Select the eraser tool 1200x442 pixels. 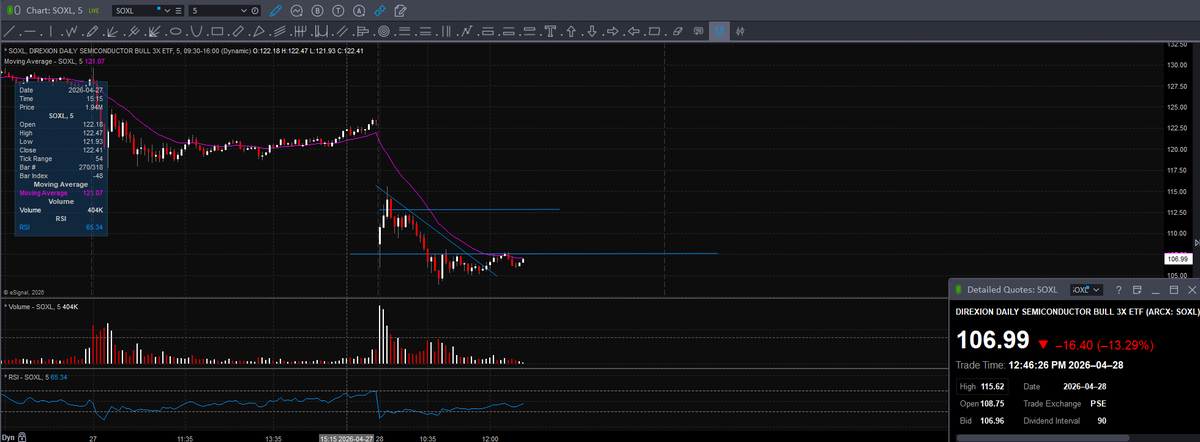(x=677, y=31)
